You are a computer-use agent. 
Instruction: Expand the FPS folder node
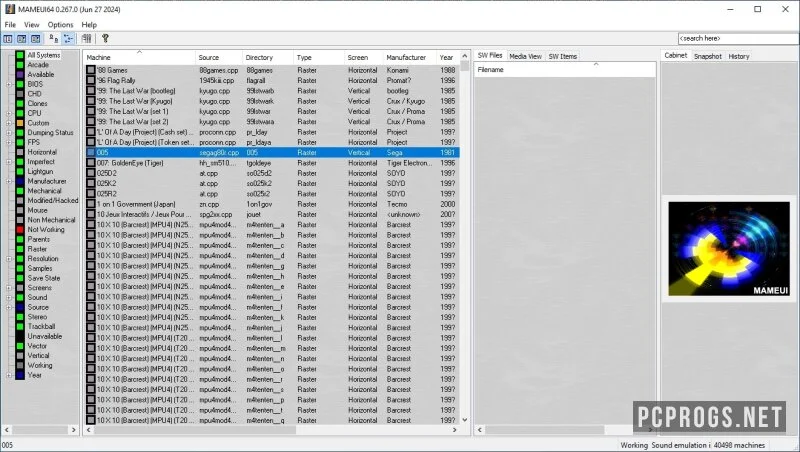(9, 142)
